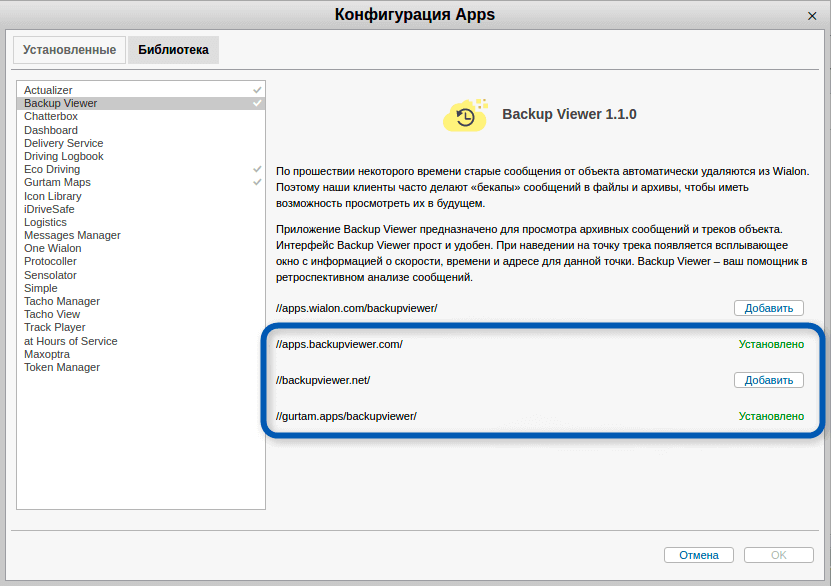Select One Wialon app

coord(141,248)
